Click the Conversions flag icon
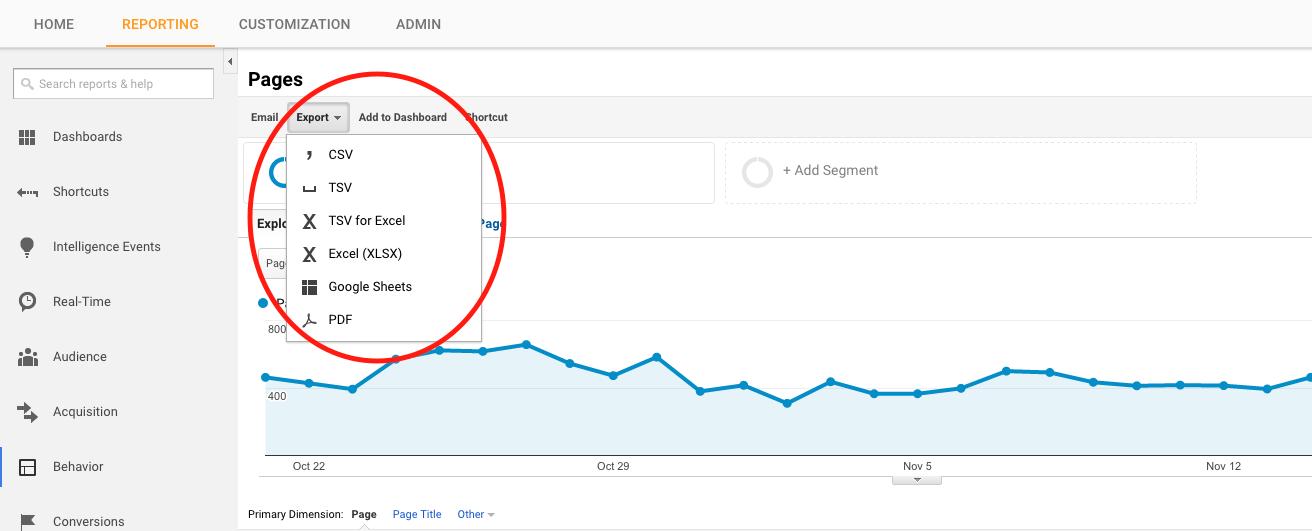Image resolution: width=1312 pixels, height=531 pixels. [x=28, y=521]
